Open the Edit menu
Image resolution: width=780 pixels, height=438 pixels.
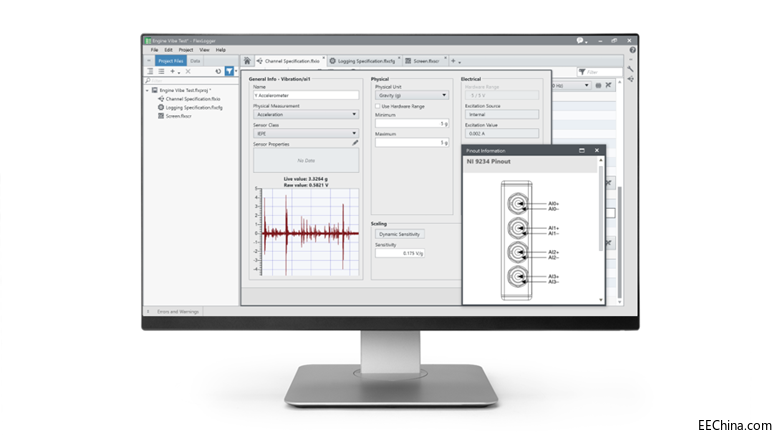click(169, 50)
